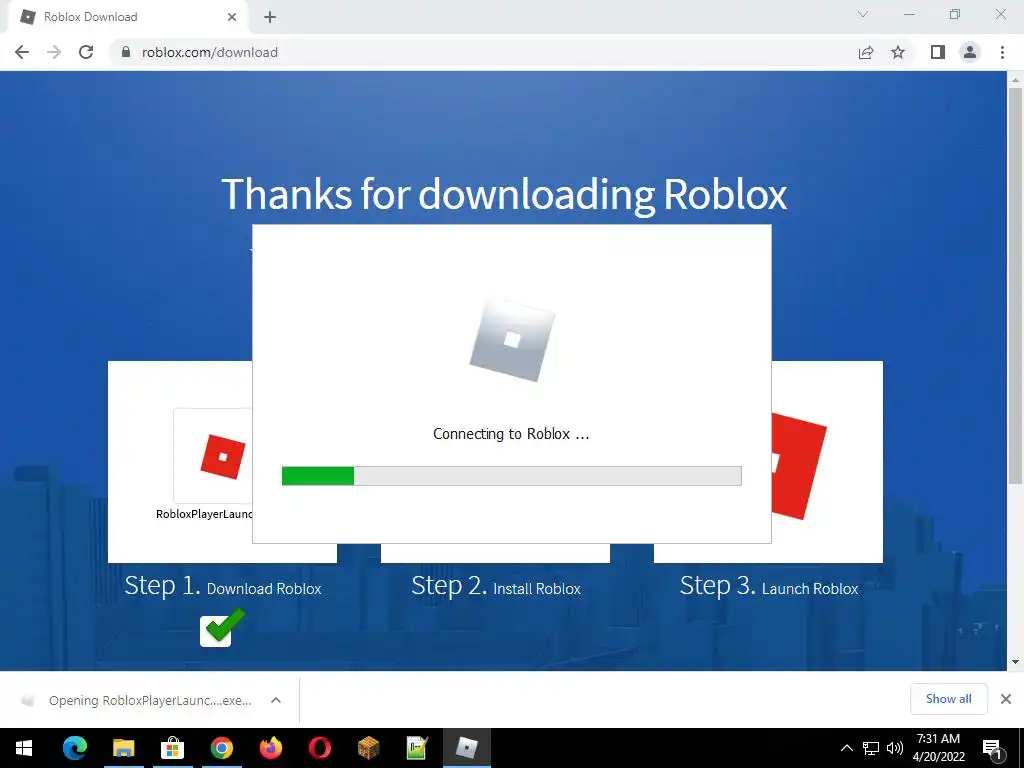Click the browser forward arrow
The image size is (1024, 768).
pyautogui.click(x=54, y=52)
